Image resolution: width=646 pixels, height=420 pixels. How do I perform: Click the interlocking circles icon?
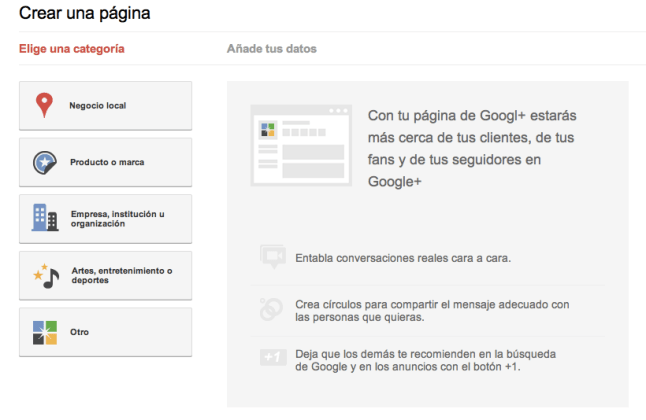pos(271,309)
